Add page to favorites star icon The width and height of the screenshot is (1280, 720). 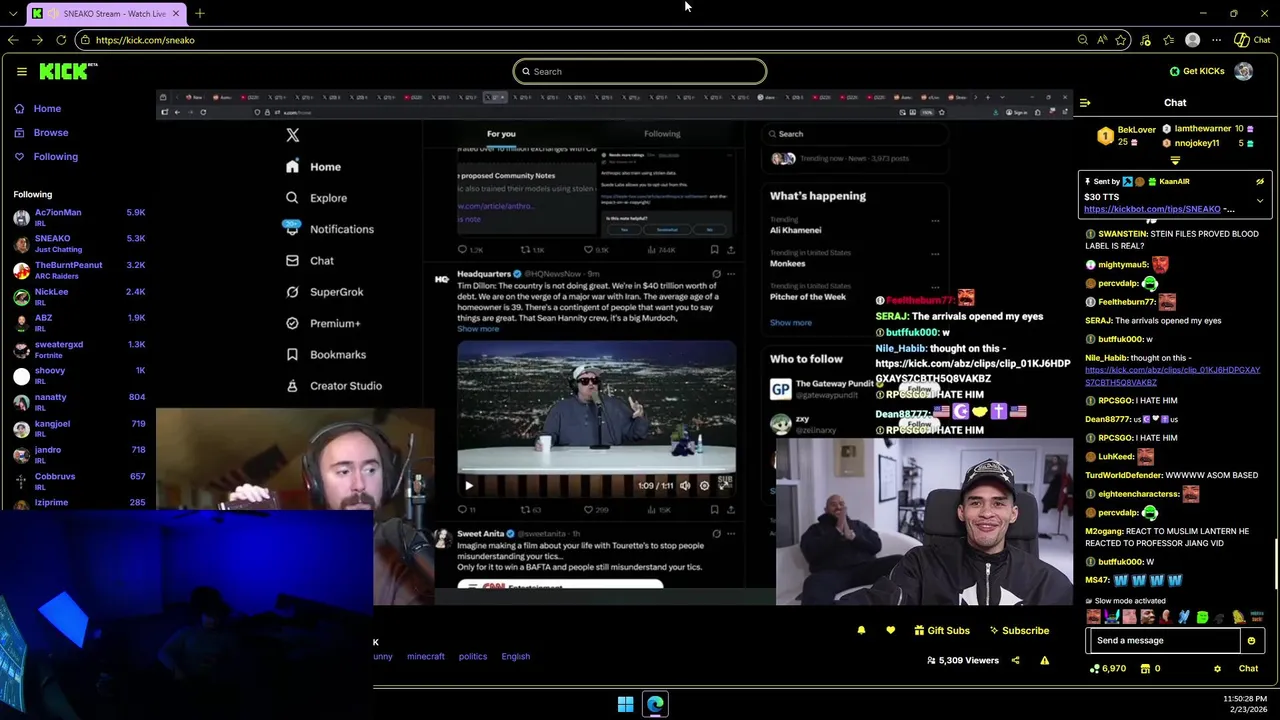(x=1121, y=40)
